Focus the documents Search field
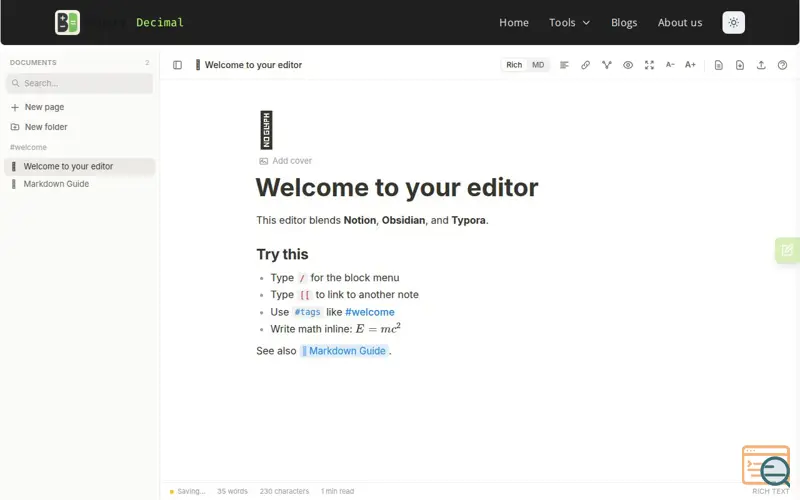Viewport: 800px width, 500px height. point(80,83)
